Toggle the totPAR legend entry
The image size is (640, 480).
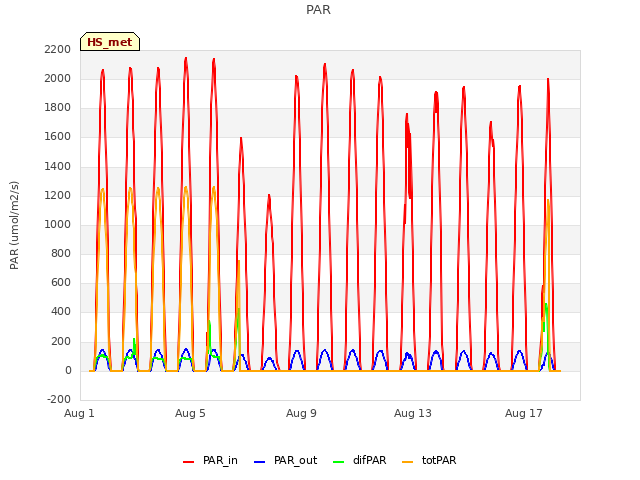pyautogui.click(x=429, y=460)
